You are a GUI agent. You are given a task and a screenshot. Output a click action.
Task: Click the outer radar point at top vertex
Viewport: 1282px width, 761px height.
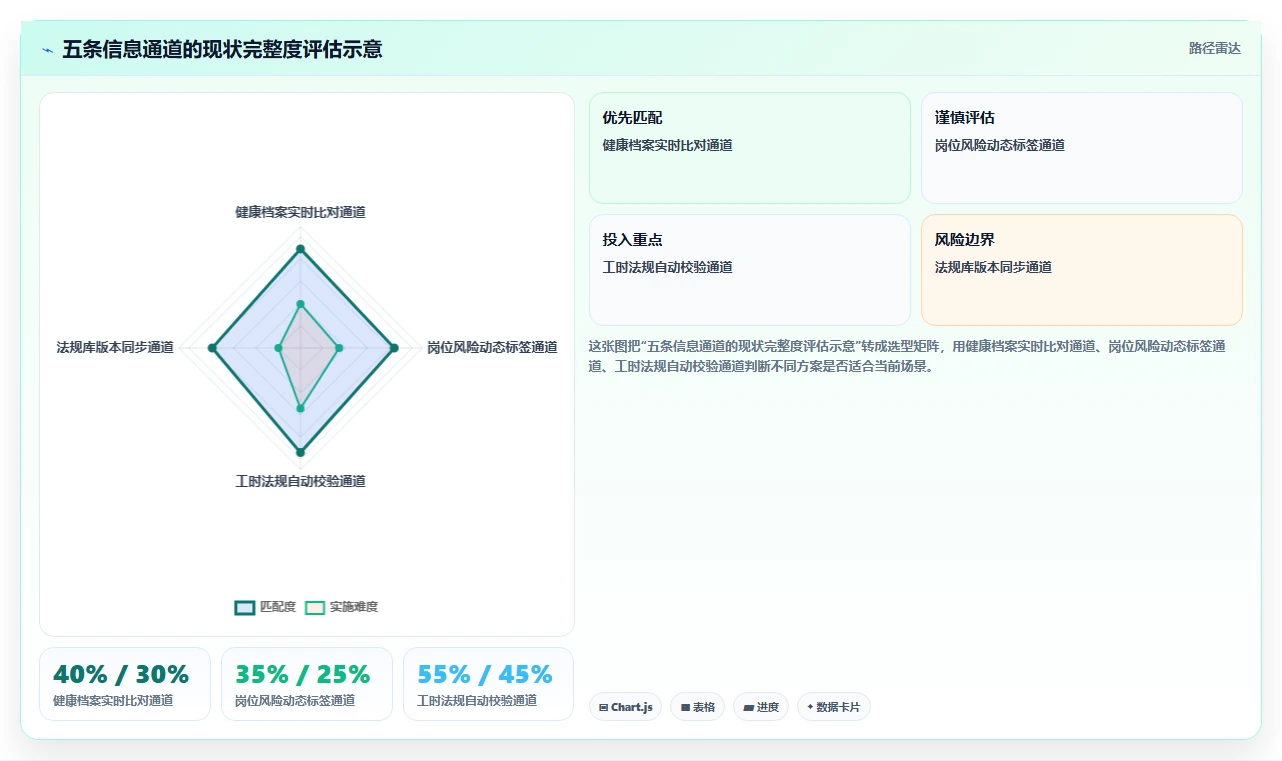(x=300, y=249)
